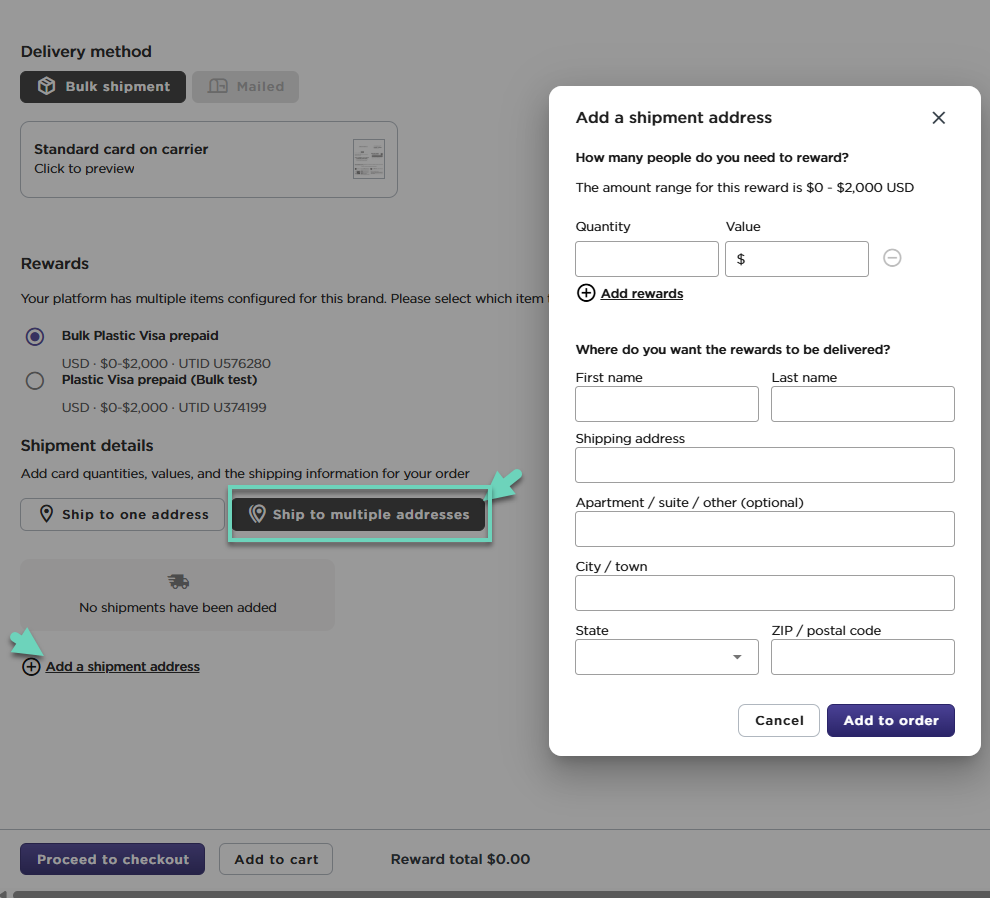Click the pin icon on Ship to multiple addresses
The height and width of the screenshot is (898, 990).
(x=257, y=514)
